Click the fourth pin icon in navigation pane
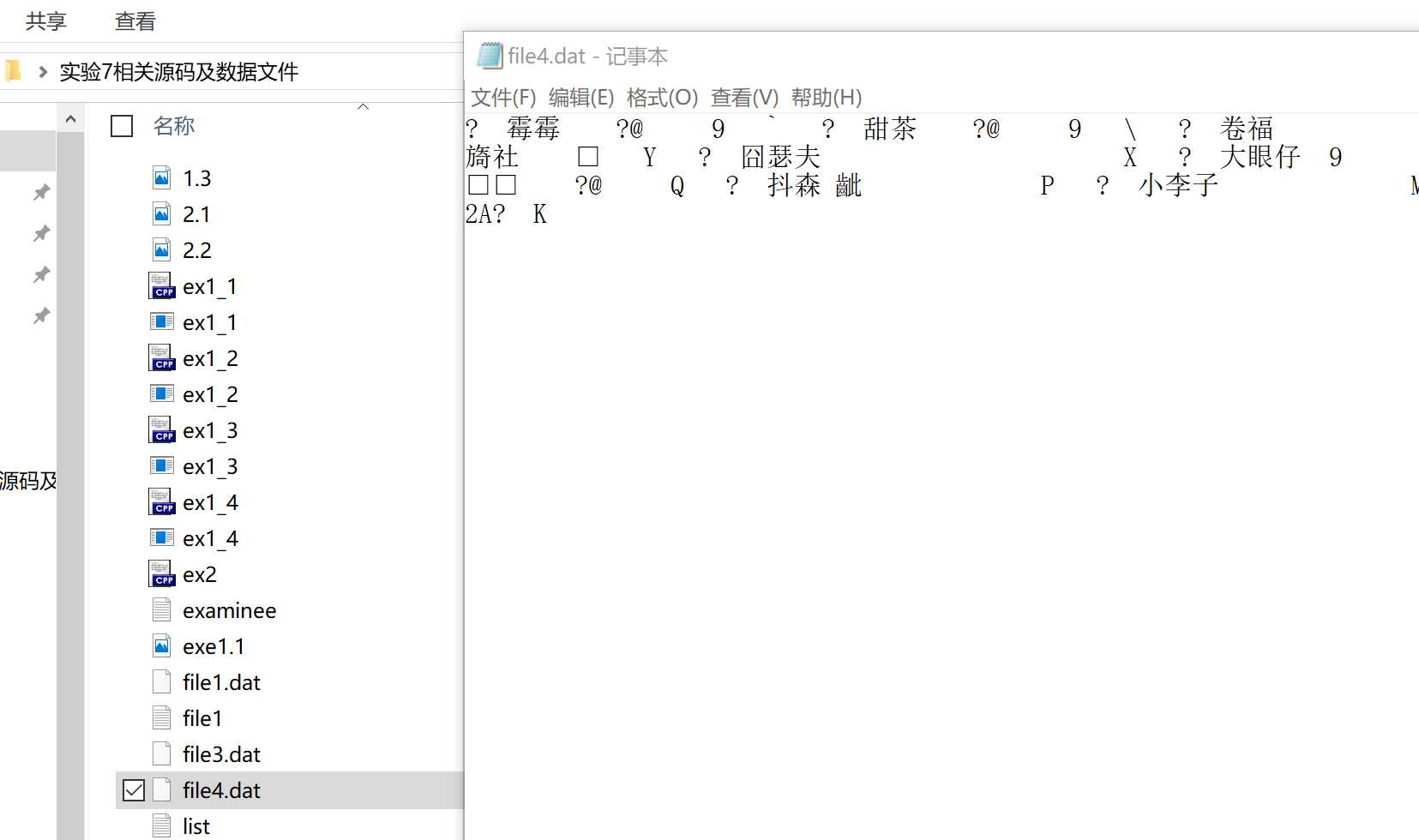Viewport: 1419px width, 840px height. pos(41,316)
